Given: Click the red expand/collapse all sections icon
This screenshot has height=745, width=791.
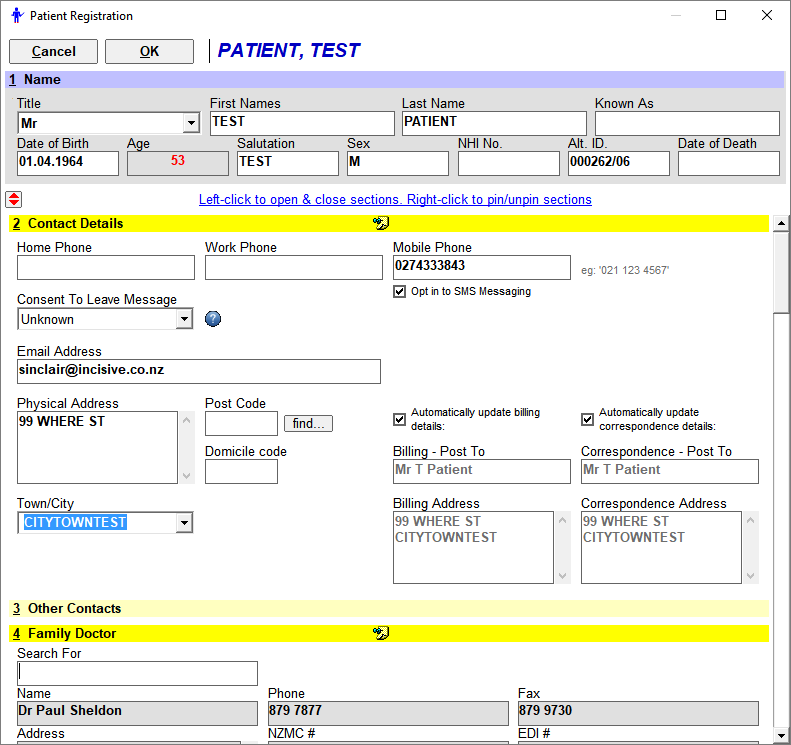Looking at the screenshot, I should pos(14,199).
